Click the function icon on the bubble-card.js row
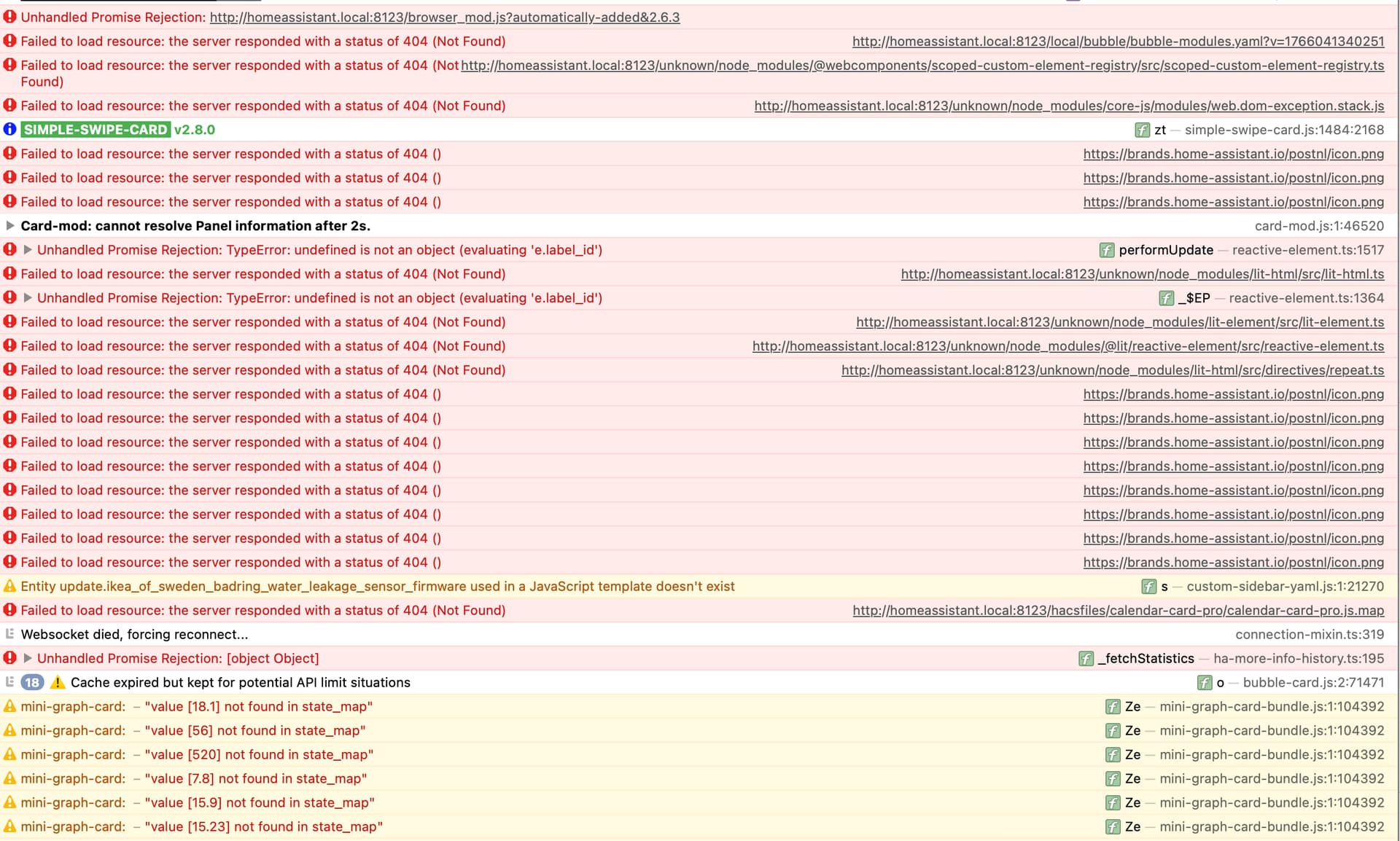The width and height of the screenshot is (1400, 841). [1204, 683]
